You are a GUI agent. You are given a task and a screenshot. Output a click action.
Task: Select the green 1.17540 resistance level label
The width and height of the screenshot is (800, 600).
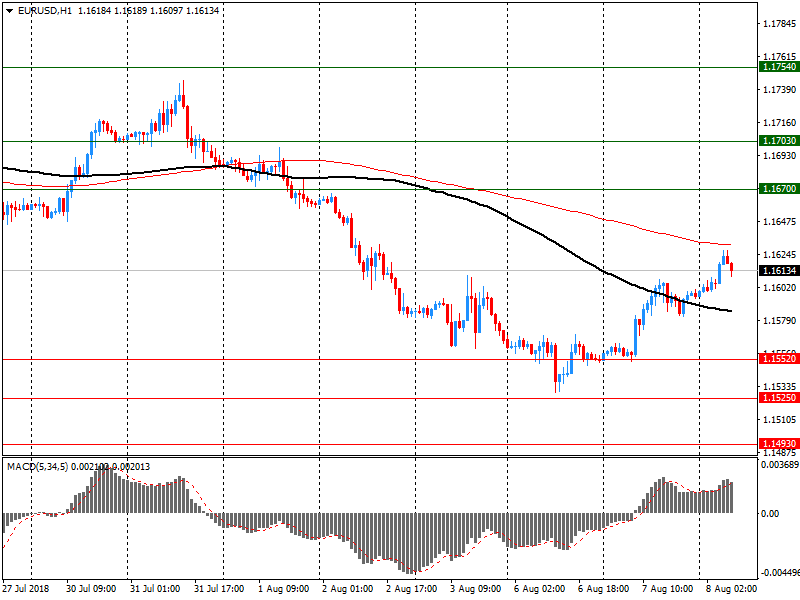click(779, 67)
